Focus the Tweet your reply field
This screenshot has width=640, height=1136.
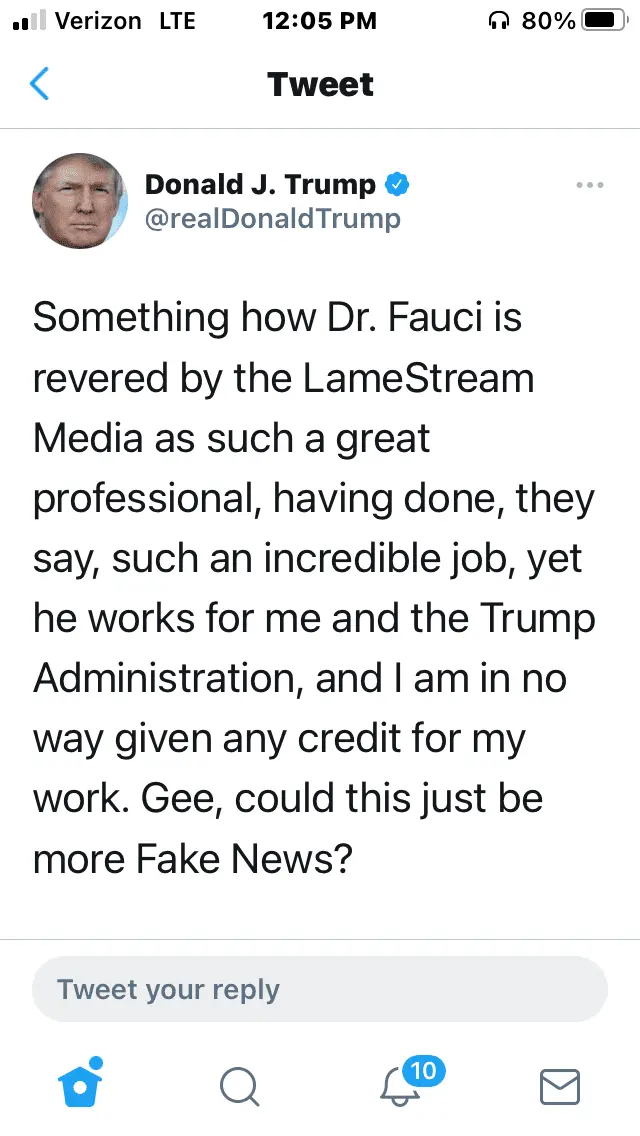pyautogui.click(x=320, y=990)
